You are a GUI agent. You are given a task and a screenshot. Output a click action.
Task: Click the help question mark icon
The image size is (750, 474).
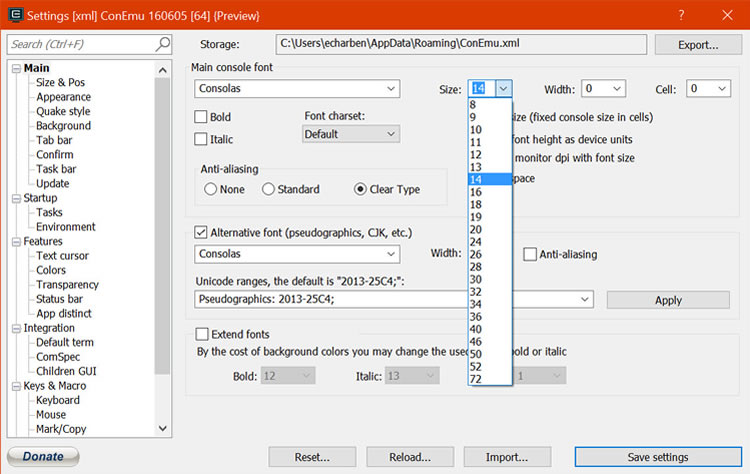coord(681,15)
